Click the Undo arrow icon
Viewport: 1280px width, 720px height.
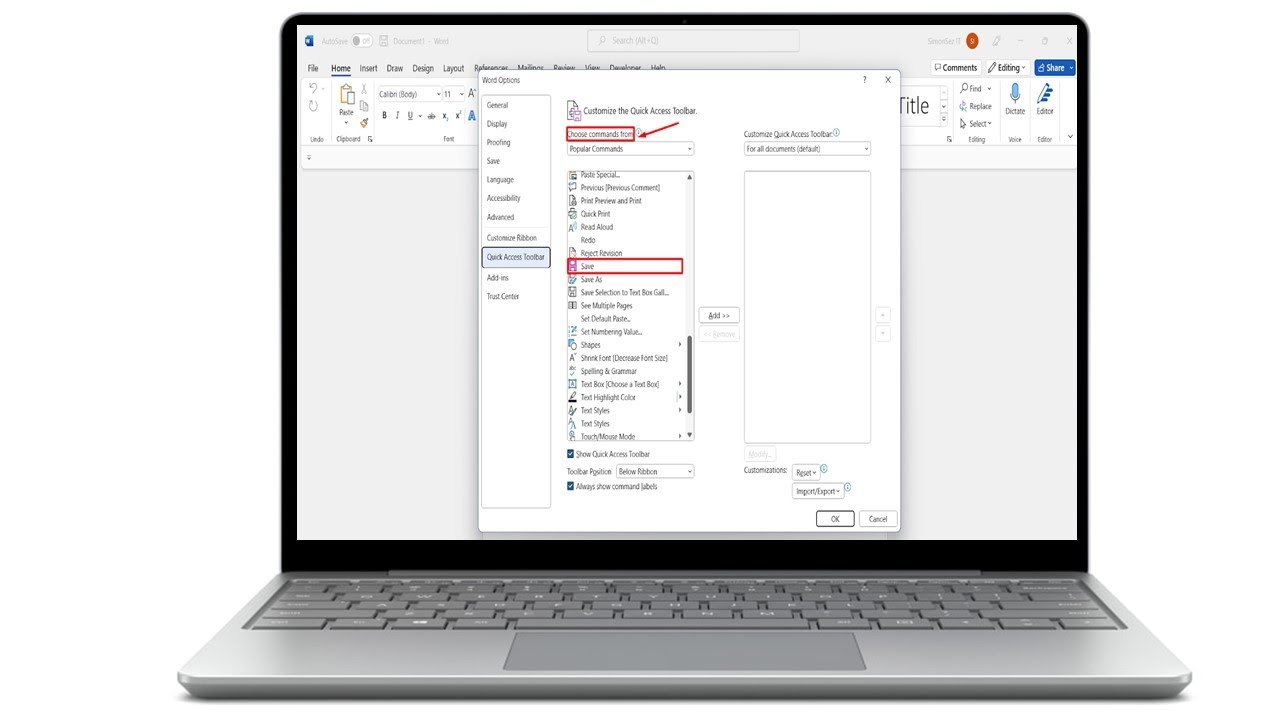click(x=313, y=89)
